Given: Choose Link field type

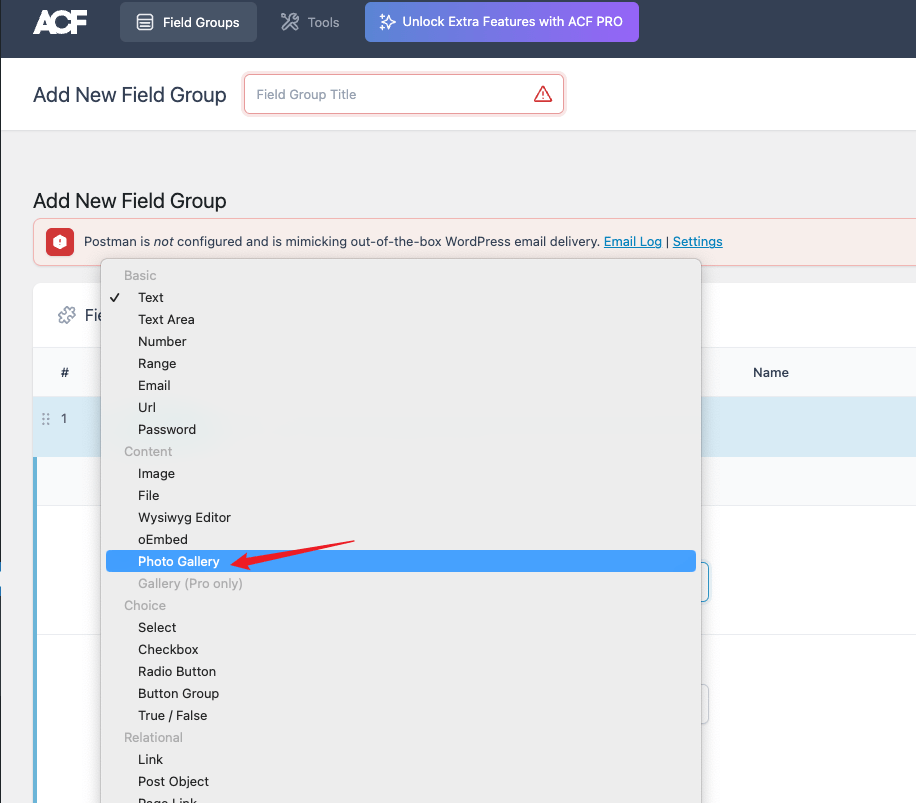Looking at the screenshot, I should [x=401, y=759].
